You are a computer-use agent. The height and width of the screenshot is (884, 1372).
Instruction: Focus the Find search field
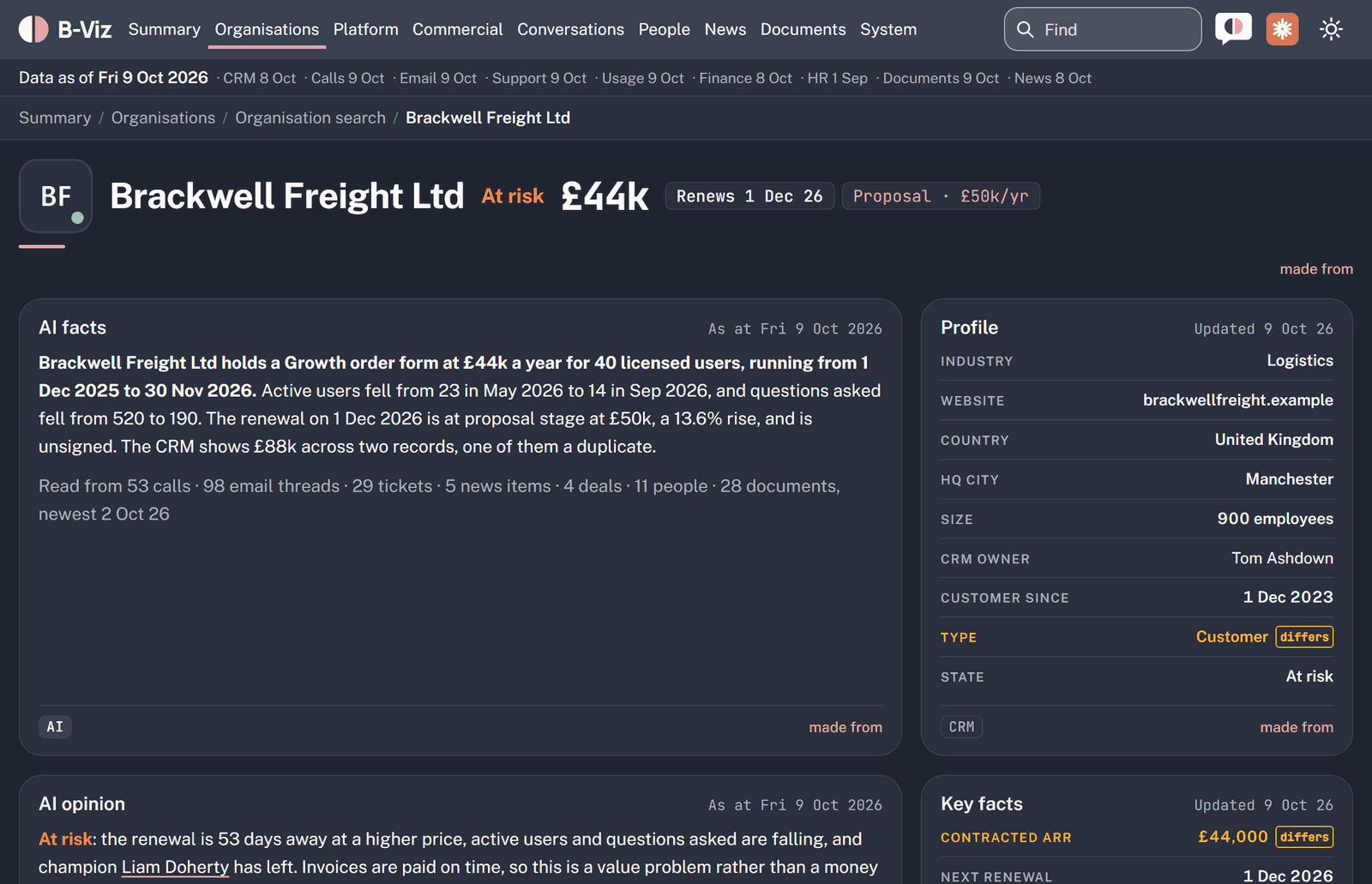pyautogui.click(x=1103, y=29)
